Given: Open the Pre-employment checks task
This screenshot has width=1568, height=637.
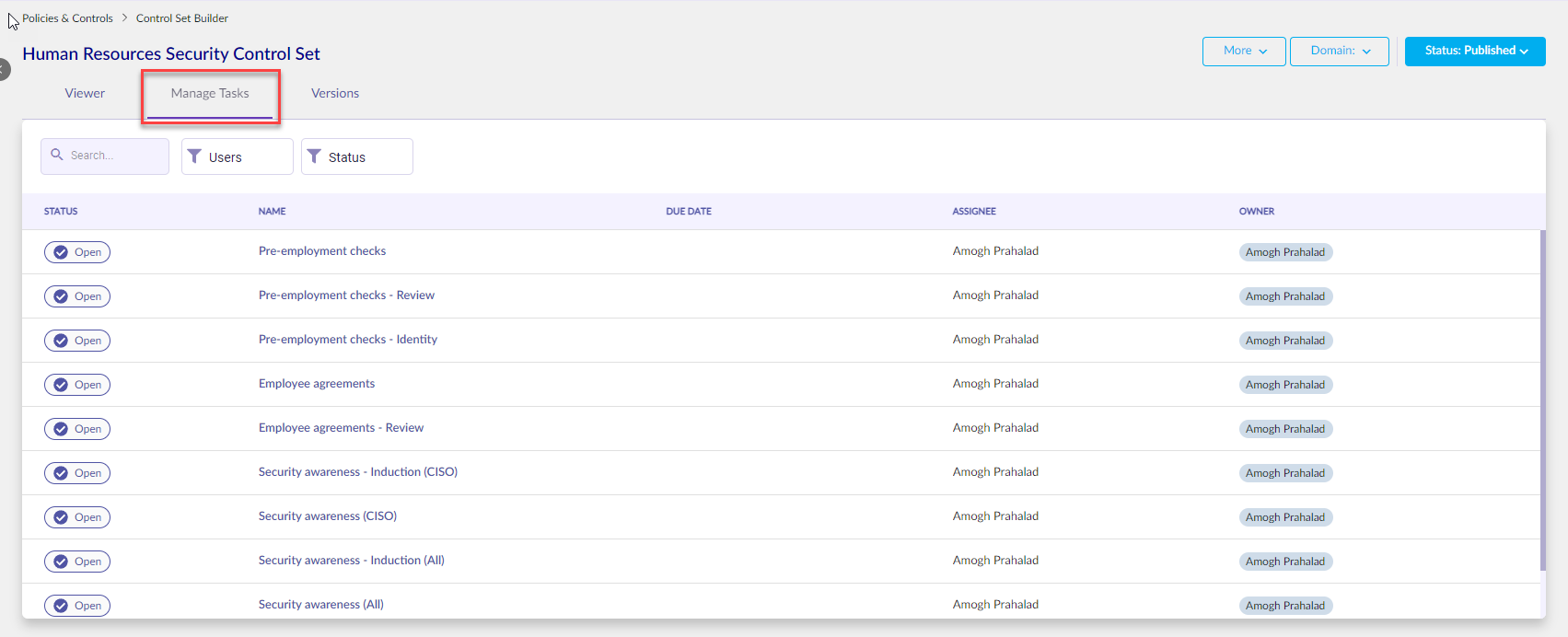Looking at the screenshot, I should click(322, 251).
